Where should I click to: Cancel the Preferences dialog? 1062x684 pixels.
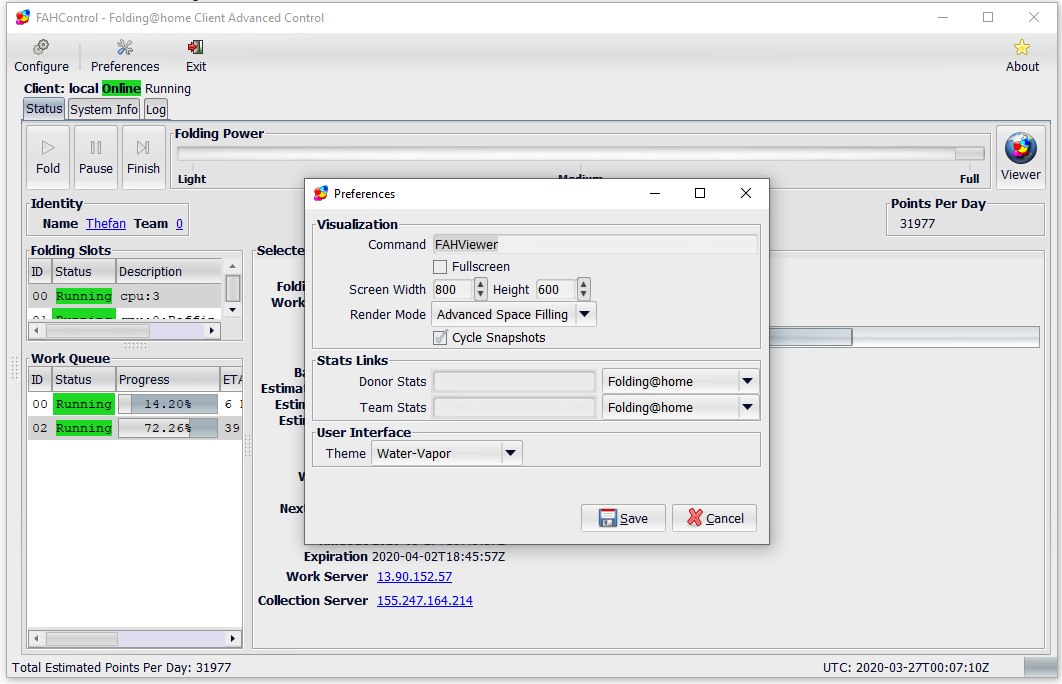tap(714, 518)
